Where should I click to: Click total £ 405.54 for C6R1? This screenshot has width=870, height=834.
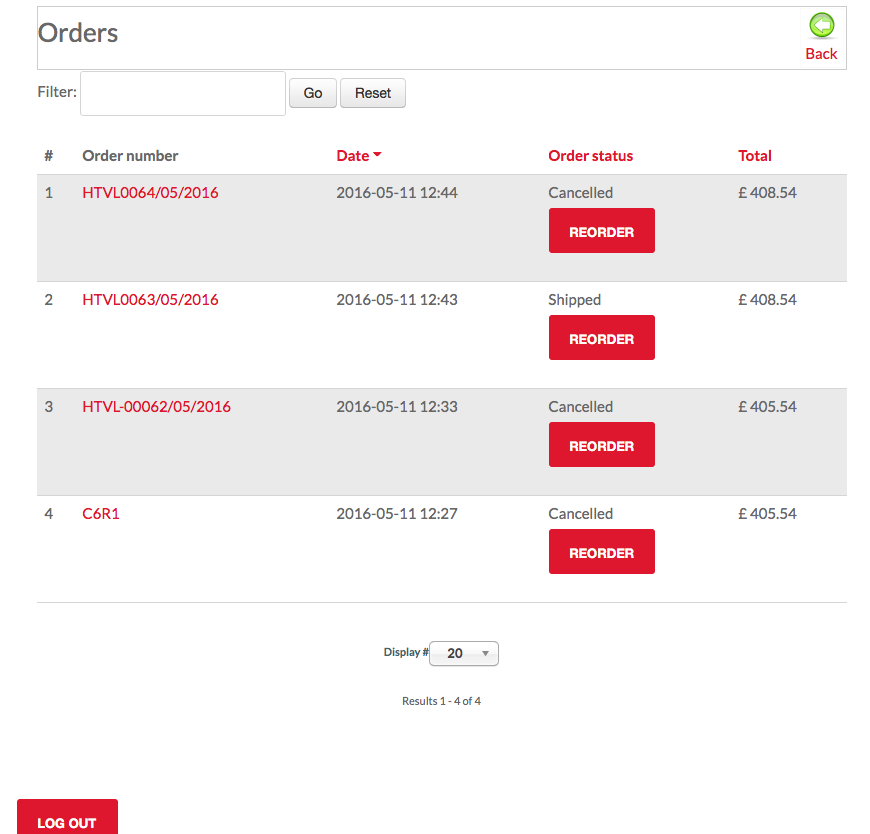click(767, 514)
